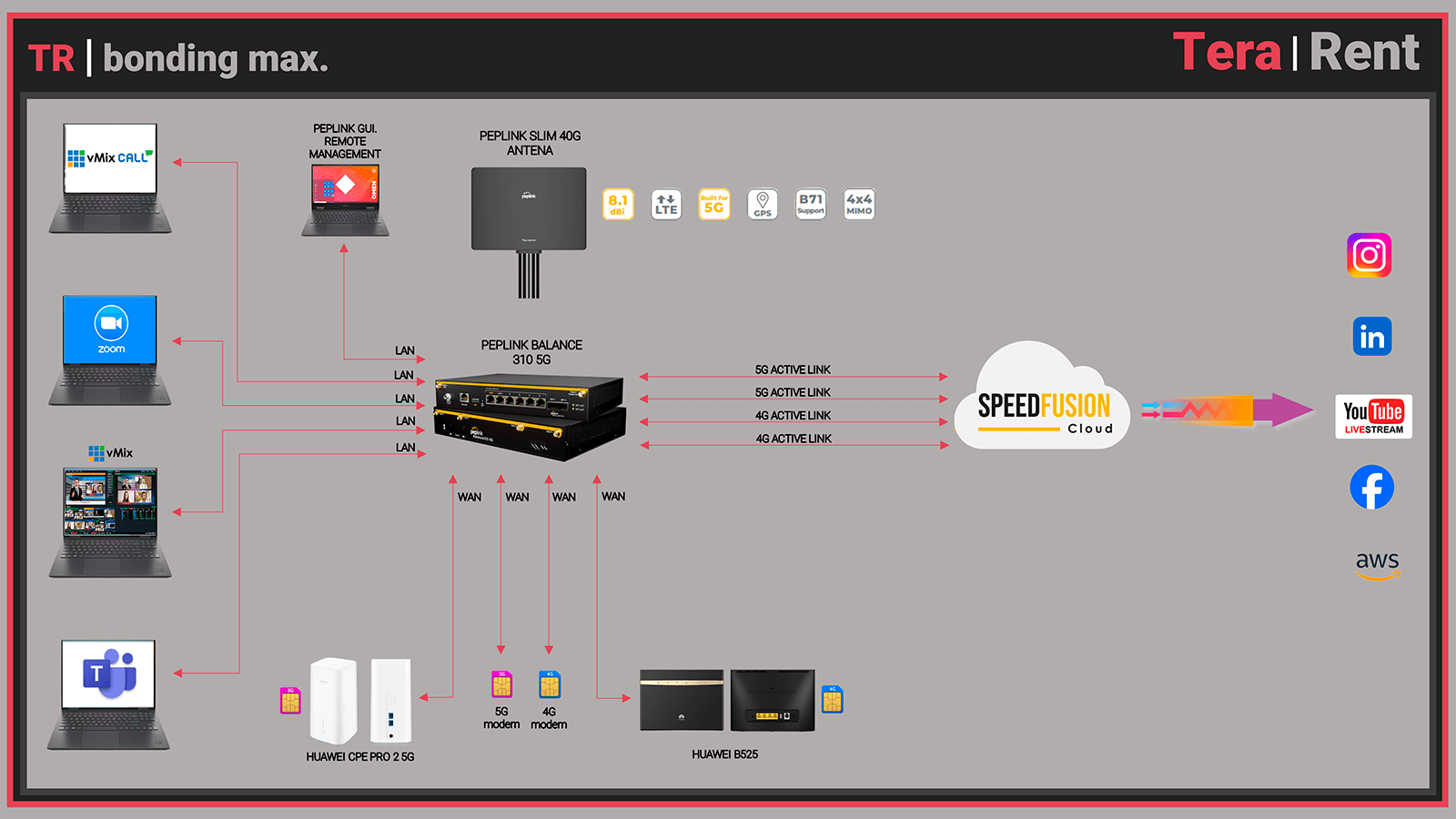Click the LTE feature badge
The height and width of the screenshot is (819, 1456).
666,204
